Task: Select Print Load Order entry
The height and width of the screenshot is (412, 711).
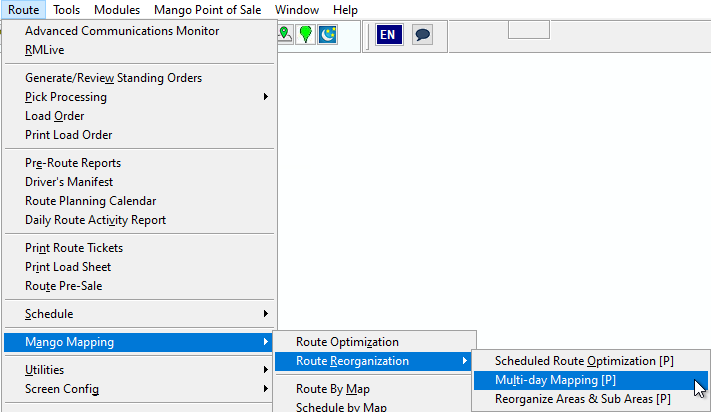Action: point(140,135)
